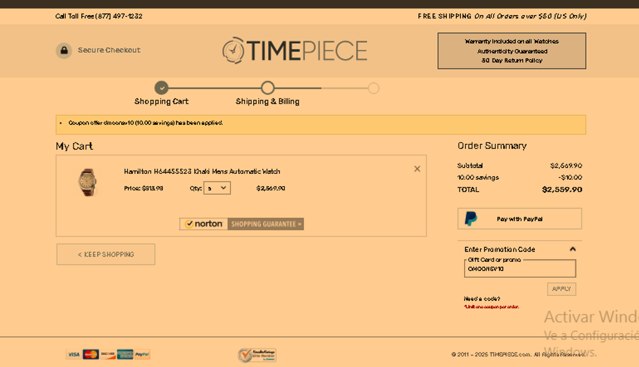Click the Visa card icon in footer
Image resolution: width=639 pixels, height=367 pixels.
(x=73, y=354)
